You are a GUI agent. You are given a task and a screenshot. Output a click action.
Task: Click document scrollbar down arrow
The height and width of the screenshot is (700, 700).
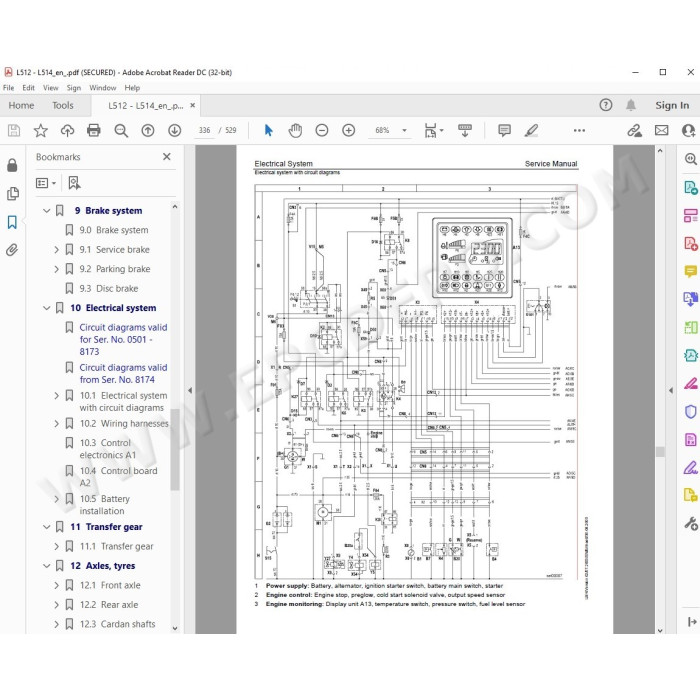tap(660, 630)
